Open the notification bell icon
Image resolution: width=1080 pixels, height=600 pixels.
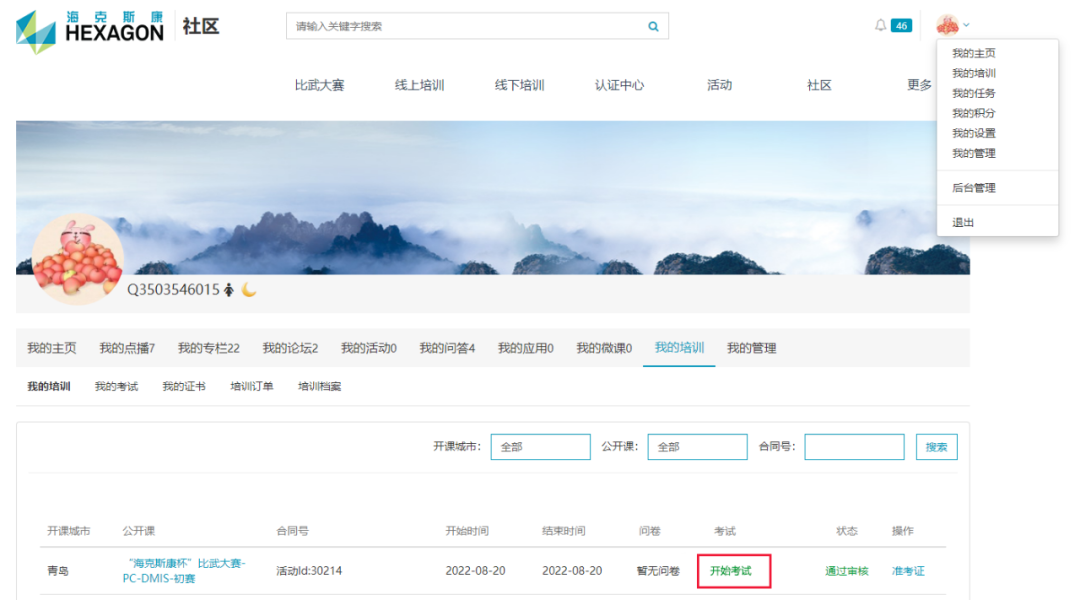click(880, 26)
